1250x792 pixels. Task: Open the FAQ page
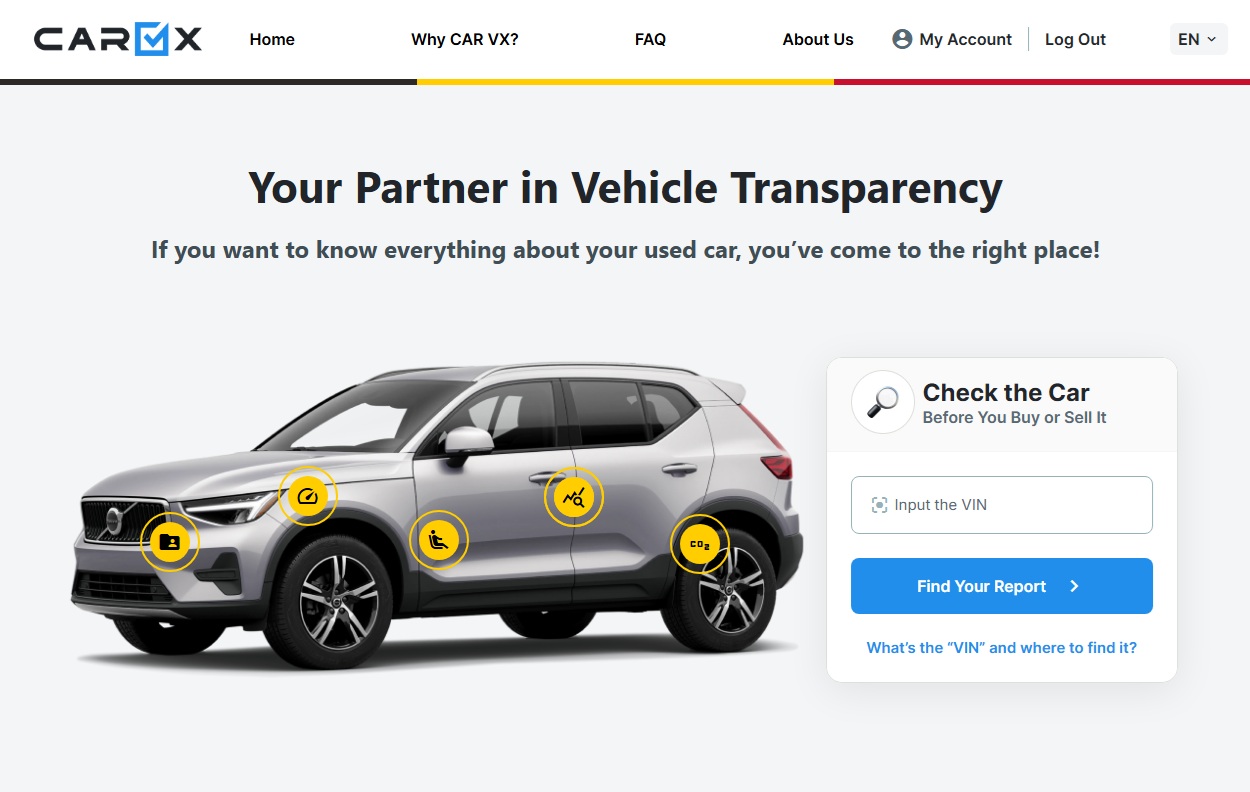[650, 39]
